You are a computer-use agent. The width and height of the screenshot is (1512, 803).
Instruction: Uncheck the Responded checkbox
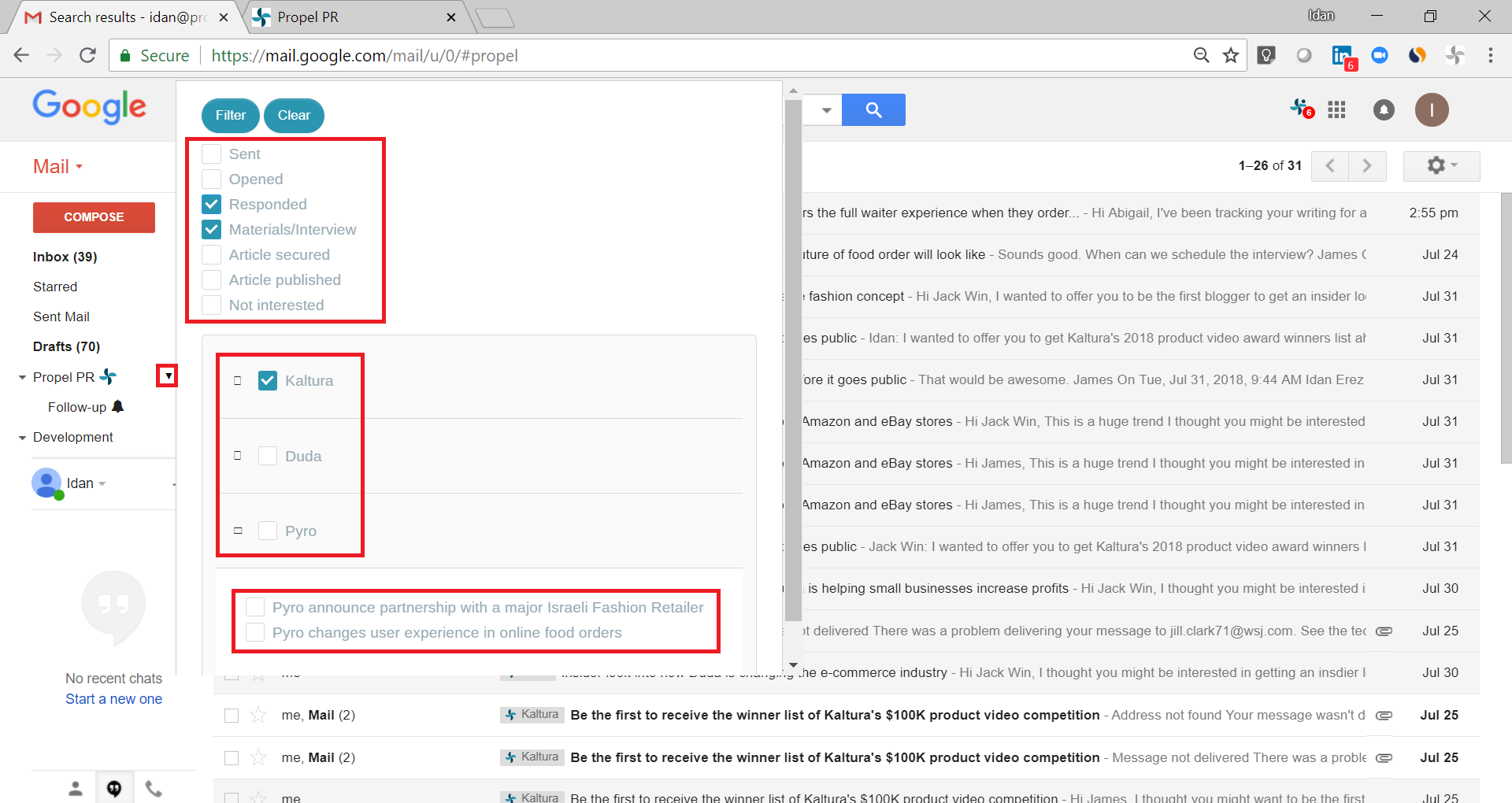coord(211,204)
